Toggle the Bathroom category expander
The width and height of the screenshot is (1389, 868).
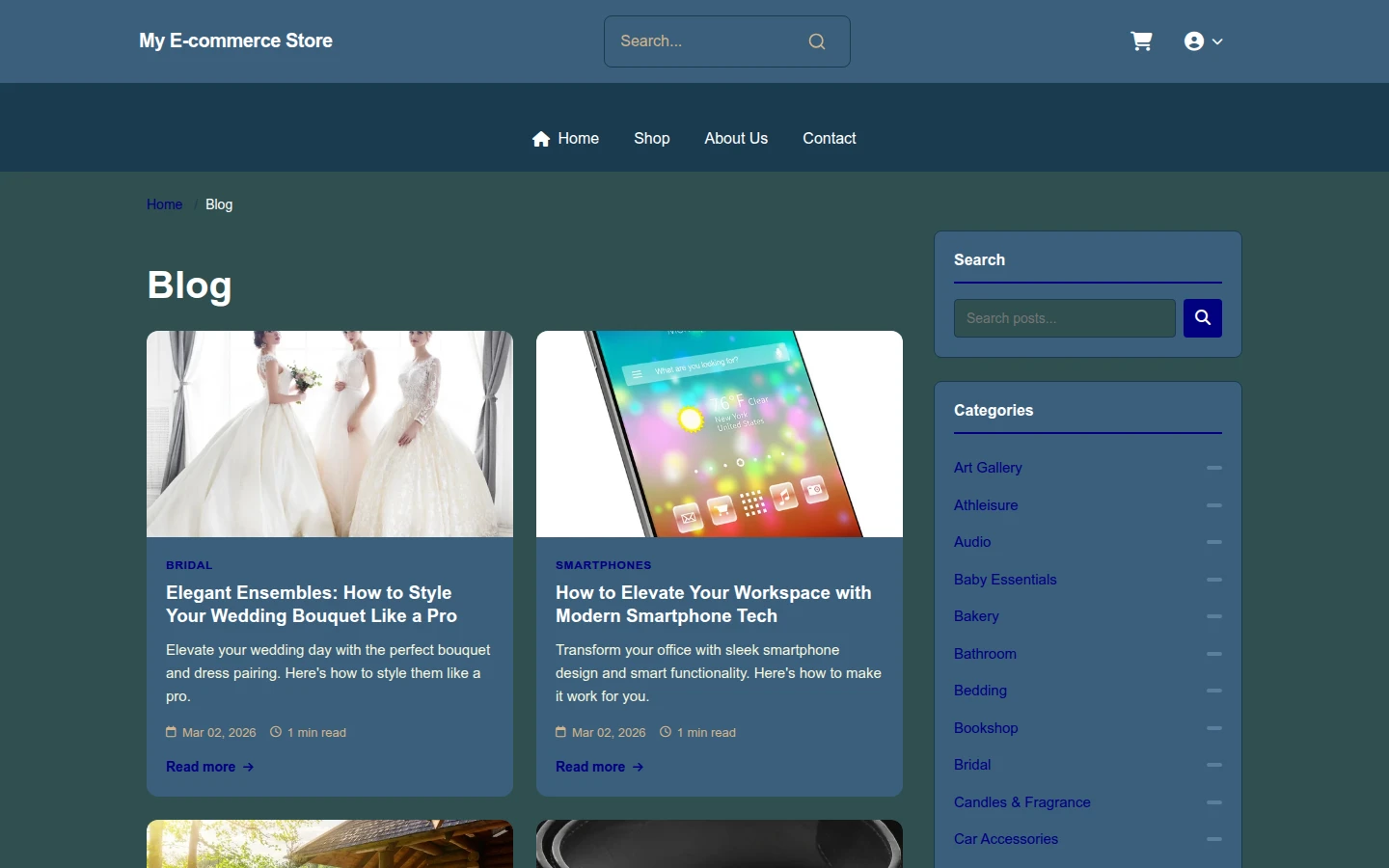click(x=1214, y=654)
